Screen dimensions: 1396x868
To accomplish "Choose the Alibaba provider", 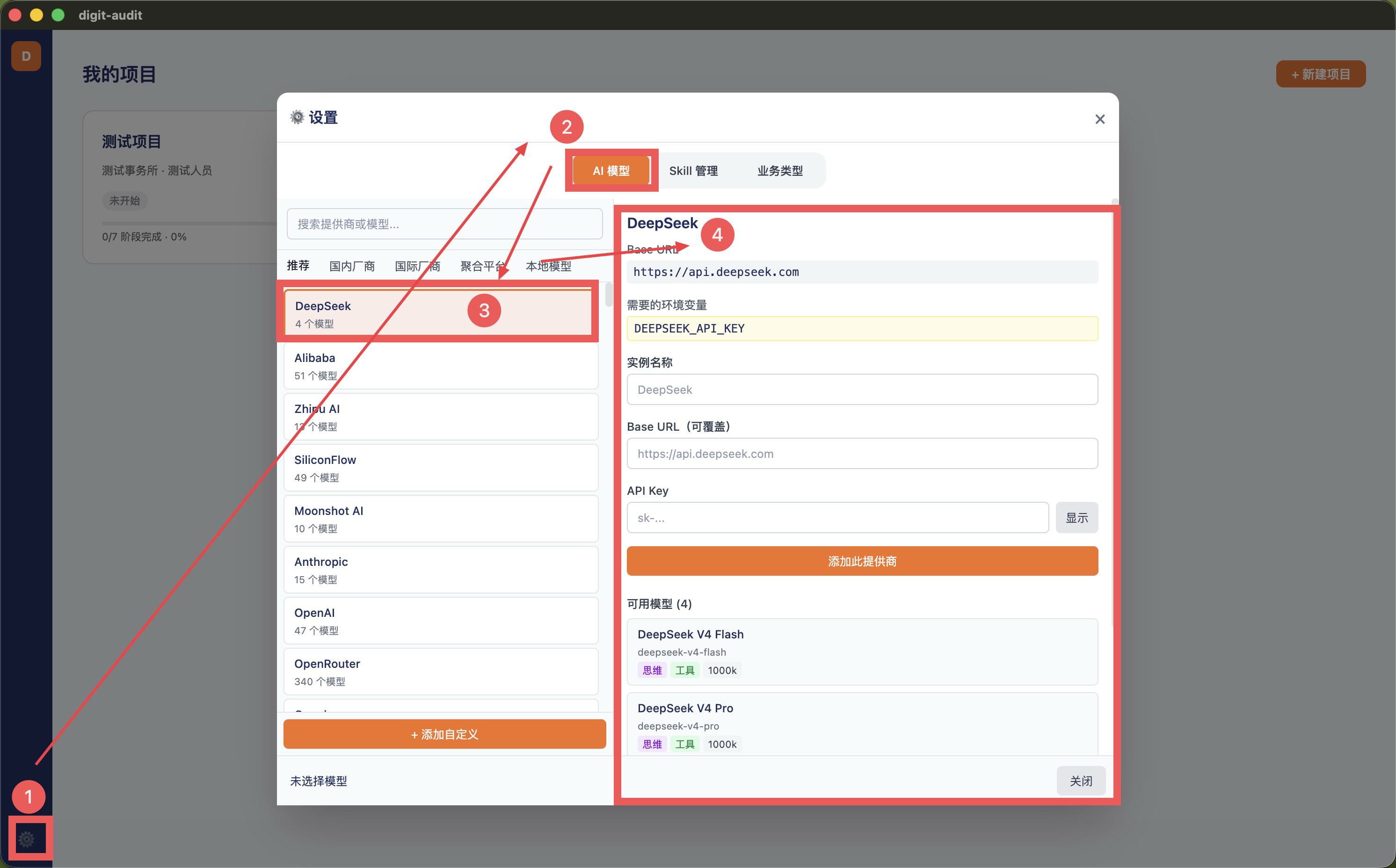I will 440,366.
